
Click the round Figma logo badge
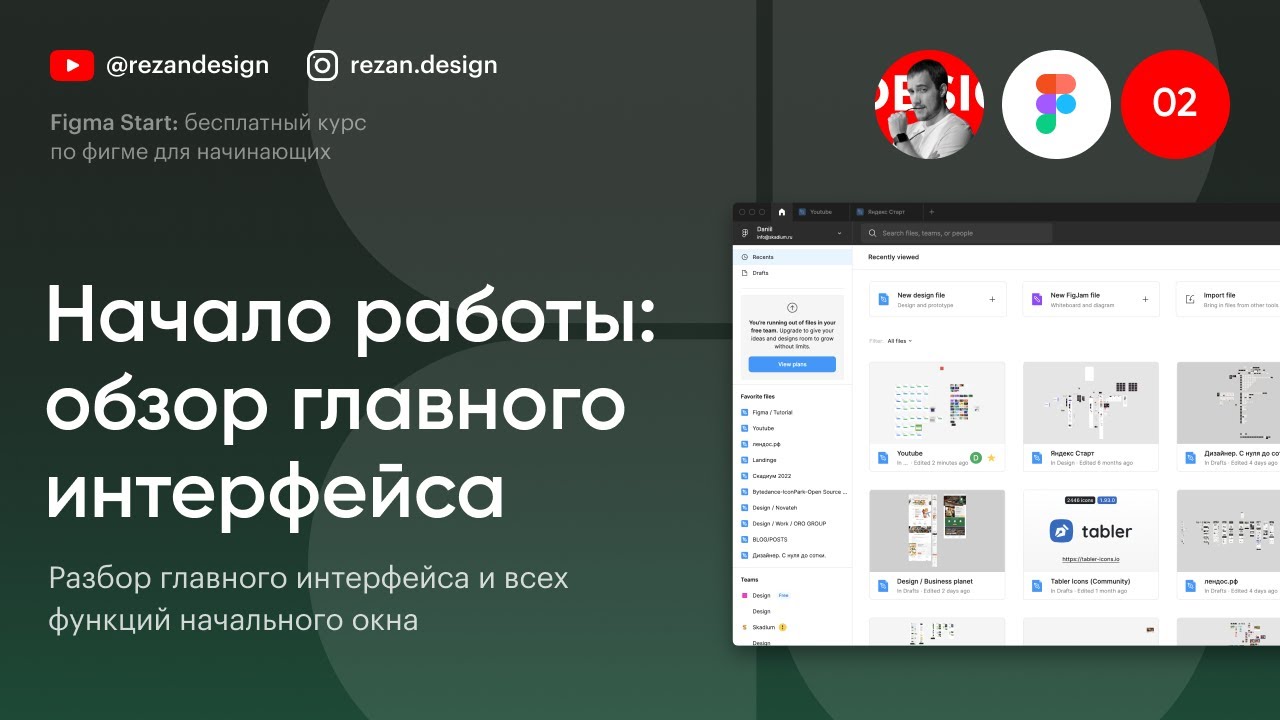tap(1056, 105)
